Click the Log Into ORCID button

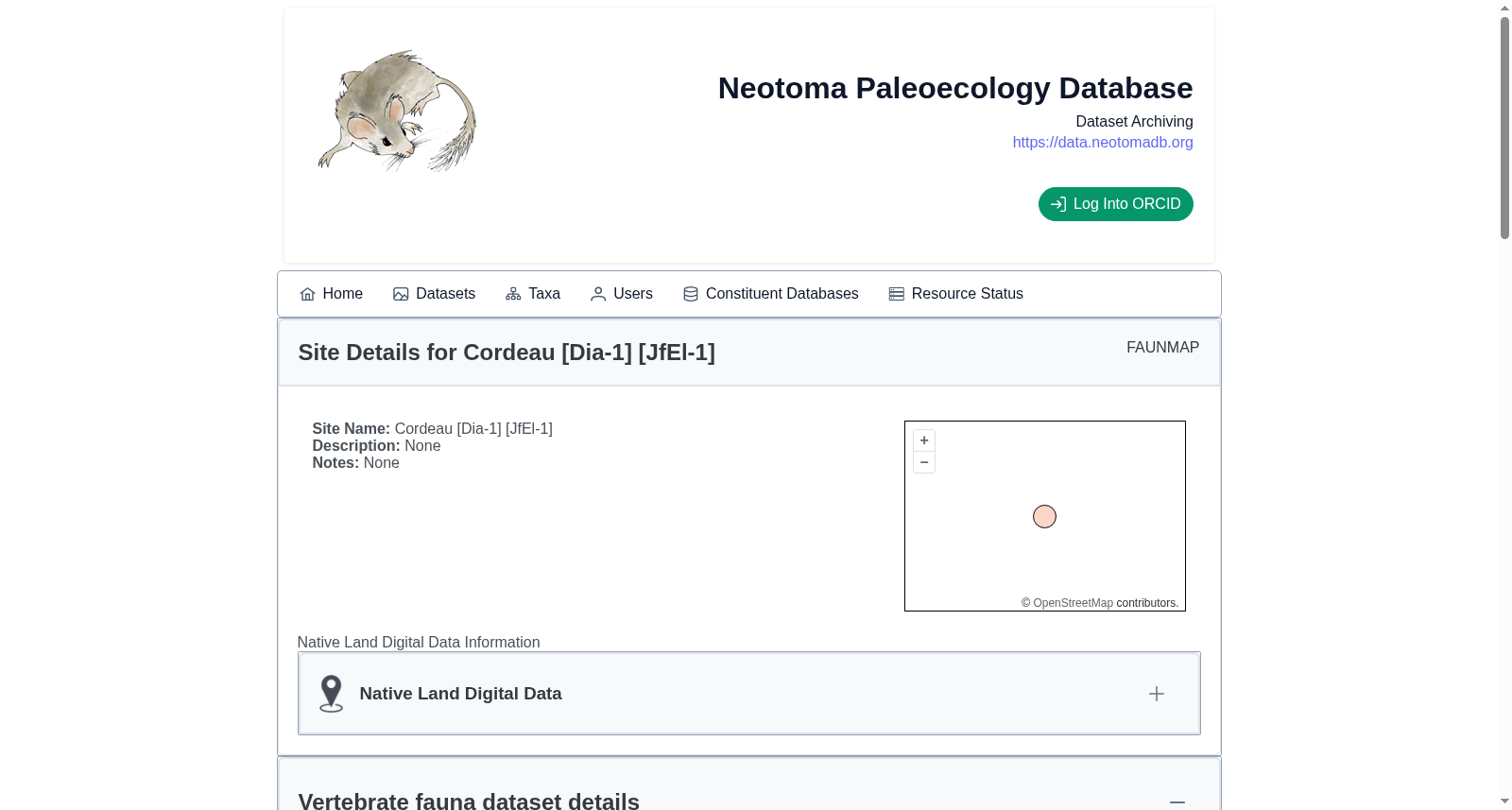1115,204
